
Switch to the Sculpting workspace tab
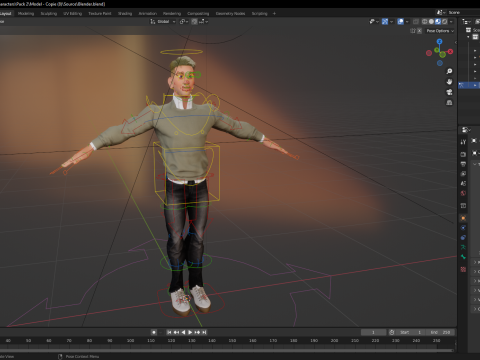(x=49, y=13)
